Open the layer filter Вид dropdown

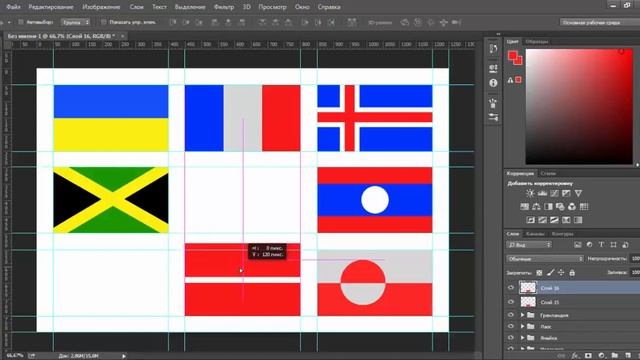pos(529,245)
